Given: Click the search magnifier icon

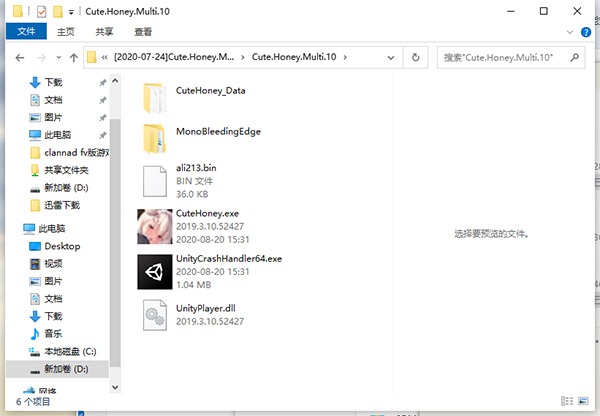Looking at the screenshot, I should (x=574, y=58).
